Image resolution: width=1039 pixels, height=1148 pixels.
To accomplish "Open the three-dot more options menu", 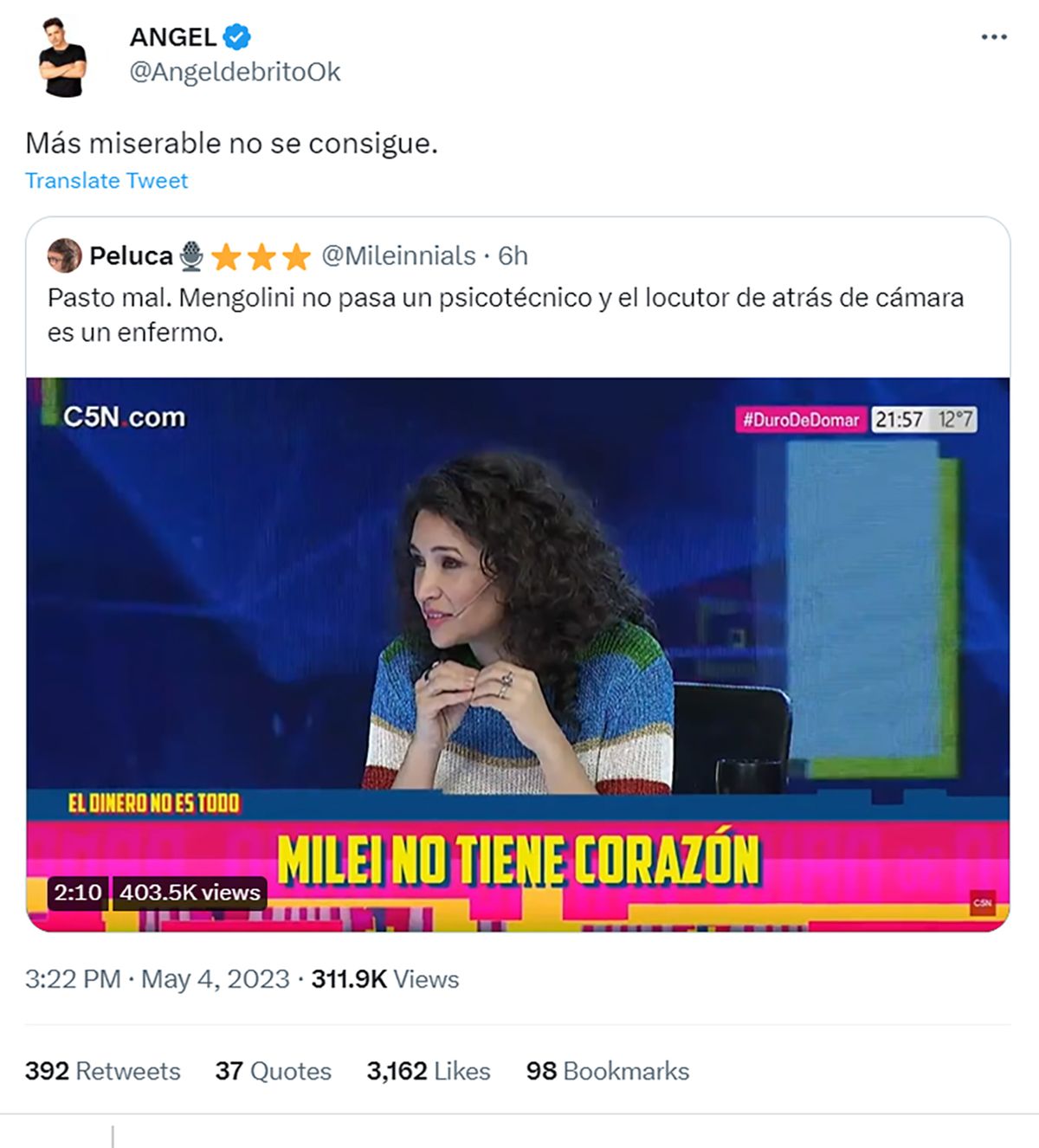I will click(993, 37).
